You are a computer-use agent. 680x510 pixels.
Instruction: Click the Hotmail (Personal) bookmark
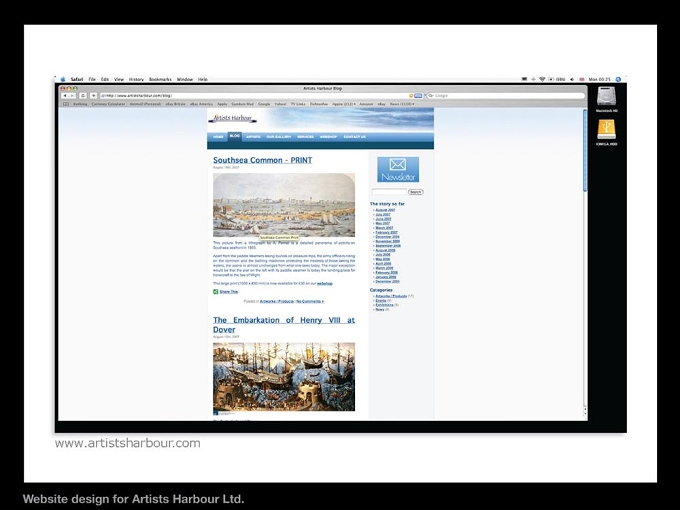click(x=145, y=104)
